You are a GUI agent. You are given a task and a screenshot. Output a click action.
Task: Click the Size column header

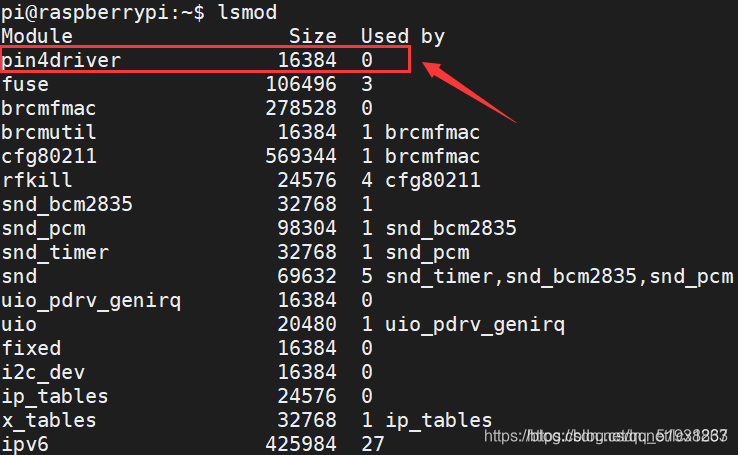coord(313,36)
